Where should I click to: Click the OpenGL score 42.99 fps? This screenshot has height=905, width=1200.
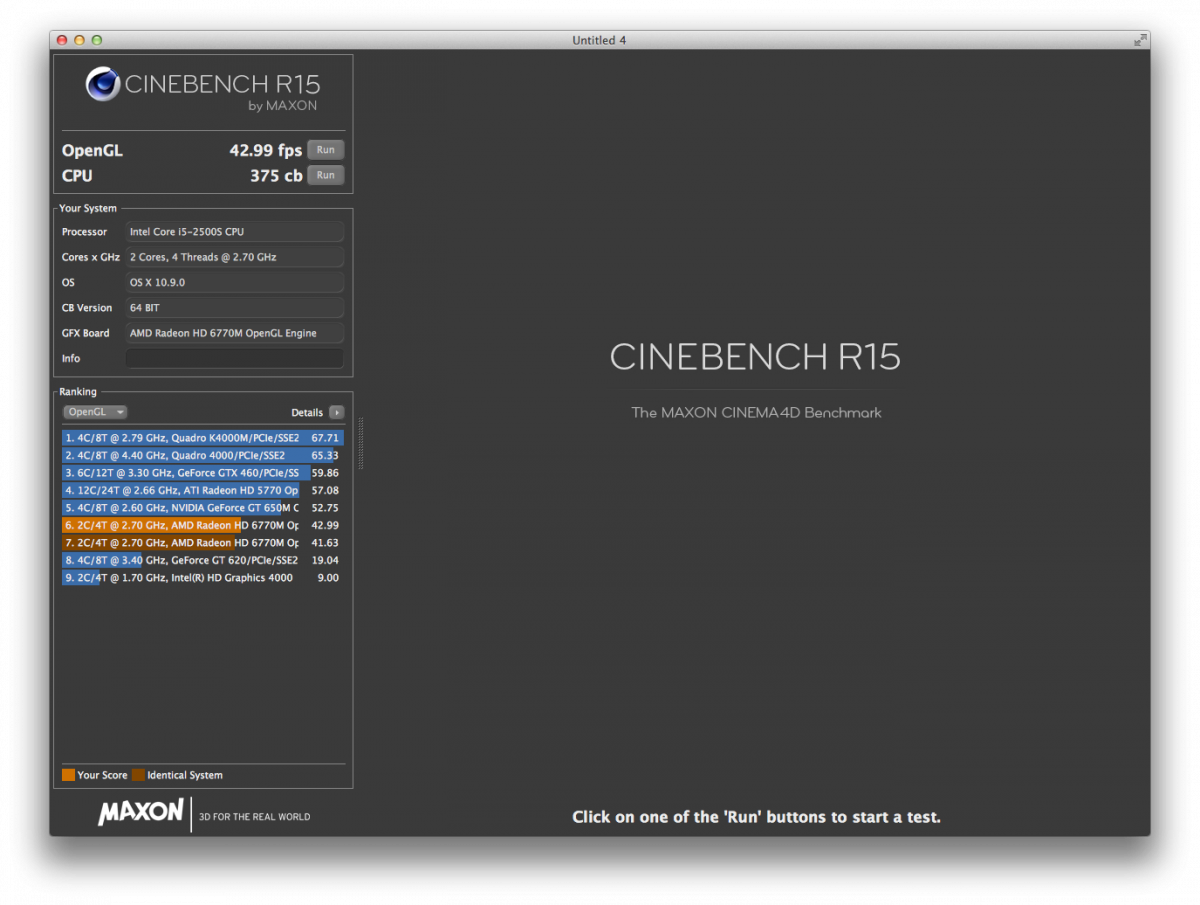(265, 150)
